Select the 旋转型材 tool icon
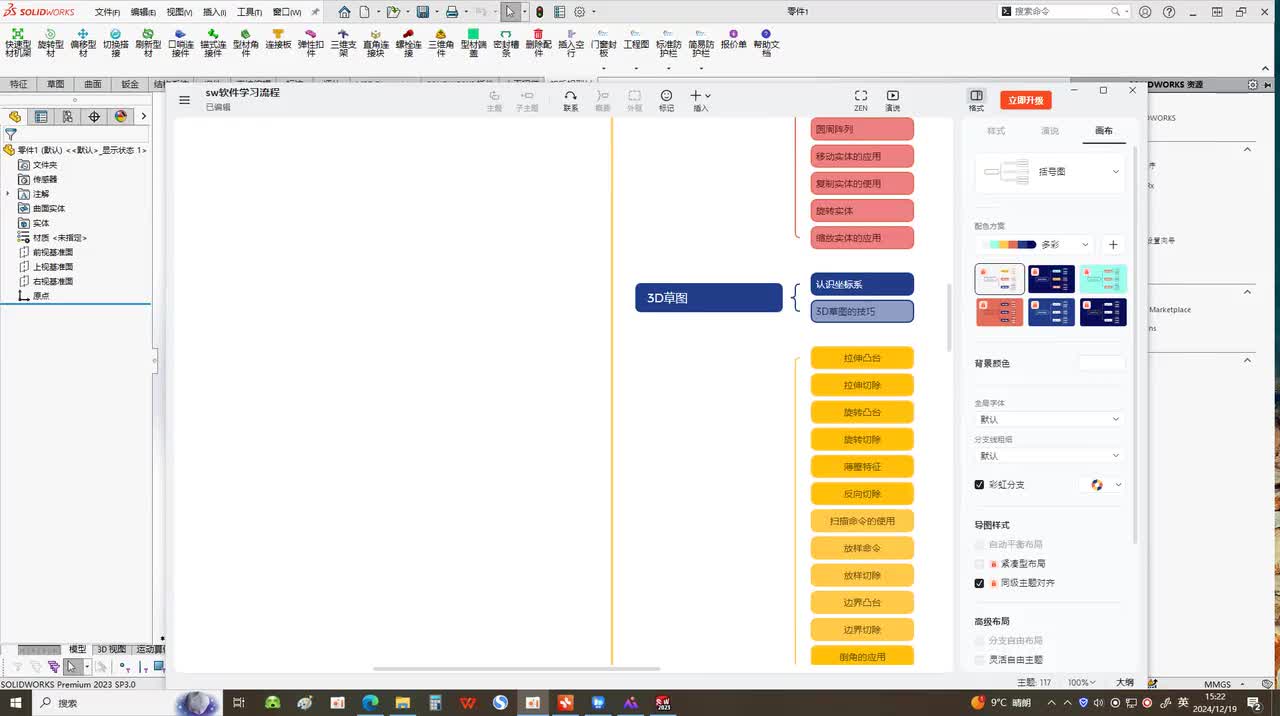The height and width of the screenshot is (716, 1280). pos(51,43)
